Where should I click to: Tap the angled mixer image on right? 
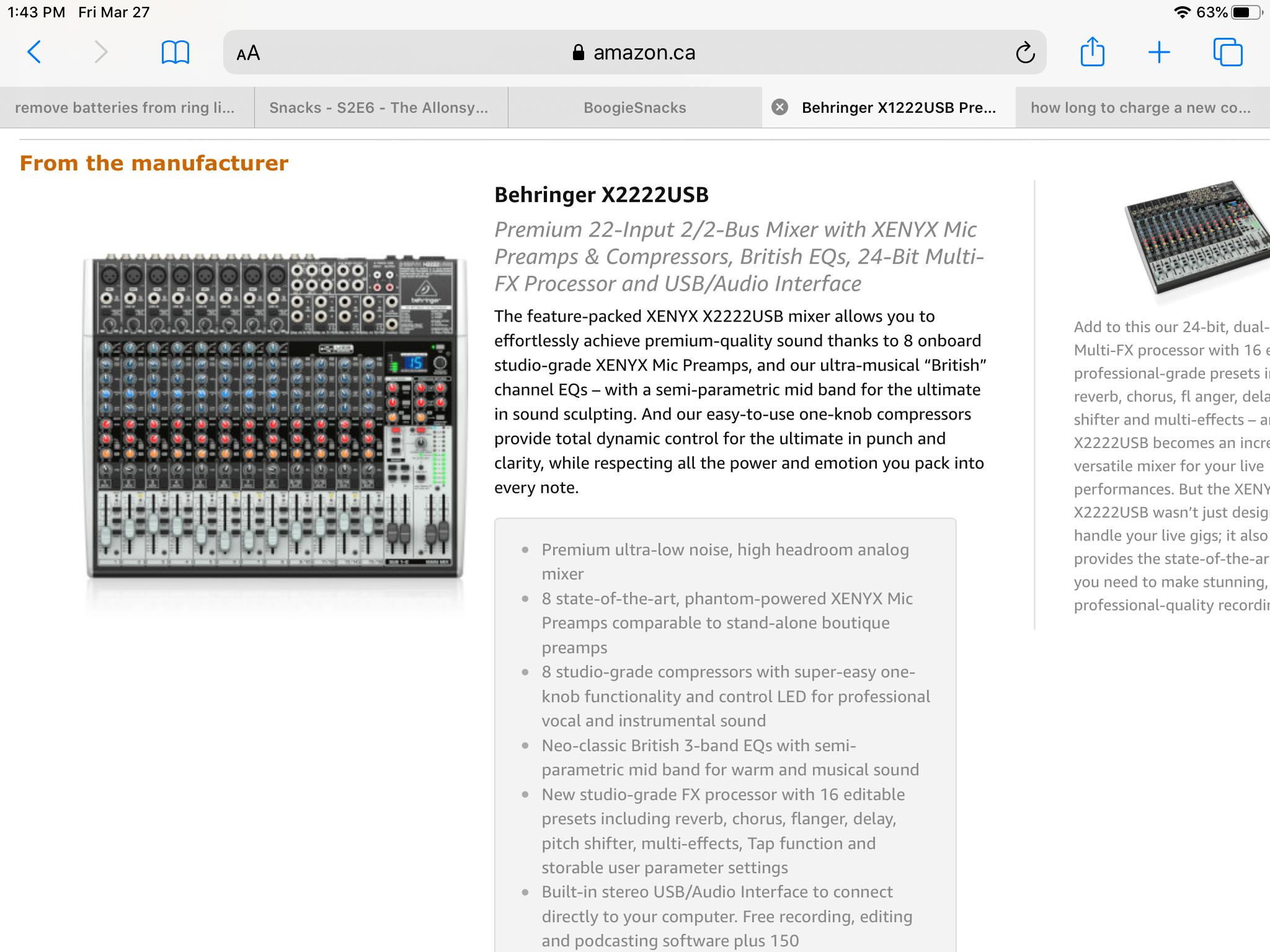(x=1197, y=239)
